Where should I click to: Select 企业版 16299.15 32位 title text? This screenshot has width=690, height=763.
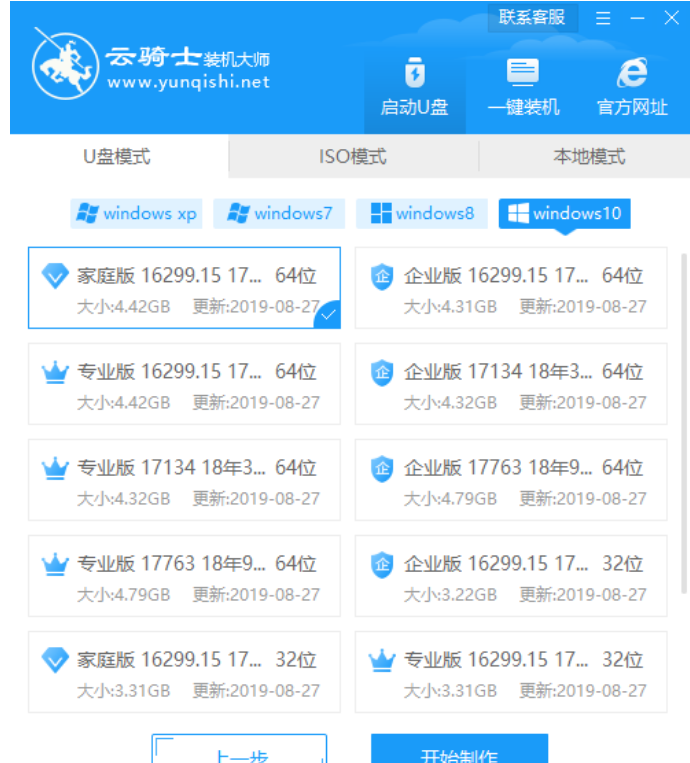pos(524,564)
